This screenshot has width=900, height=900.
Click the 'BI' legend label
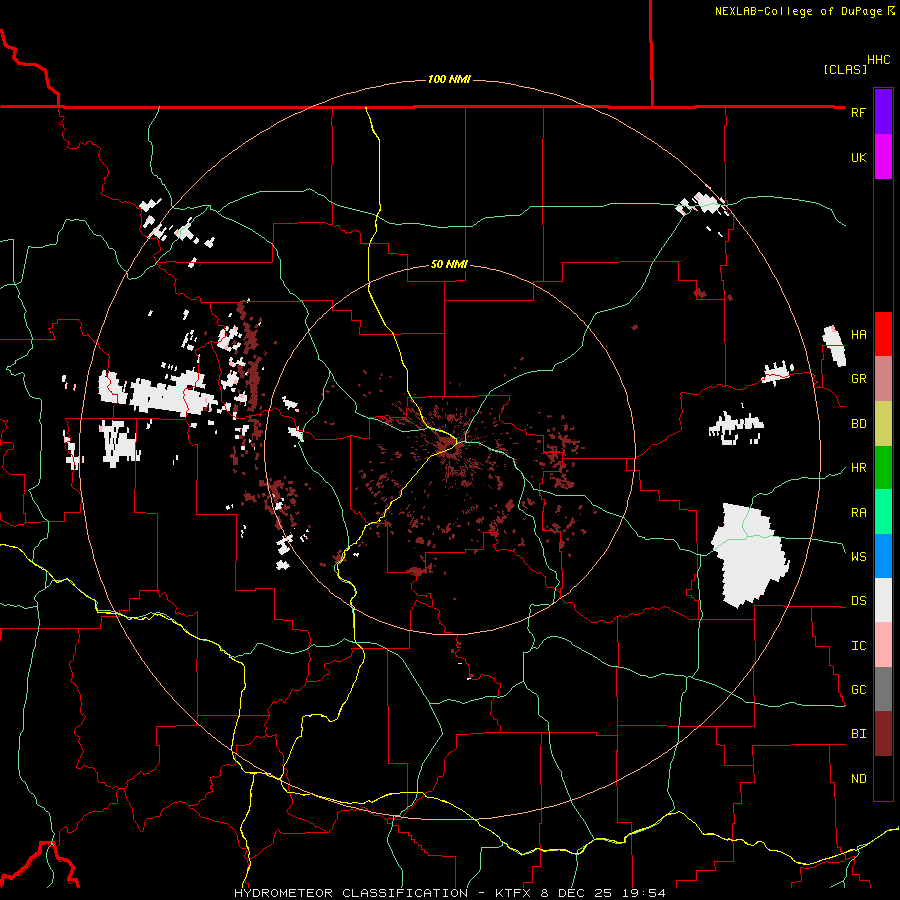tap(858, 734)
